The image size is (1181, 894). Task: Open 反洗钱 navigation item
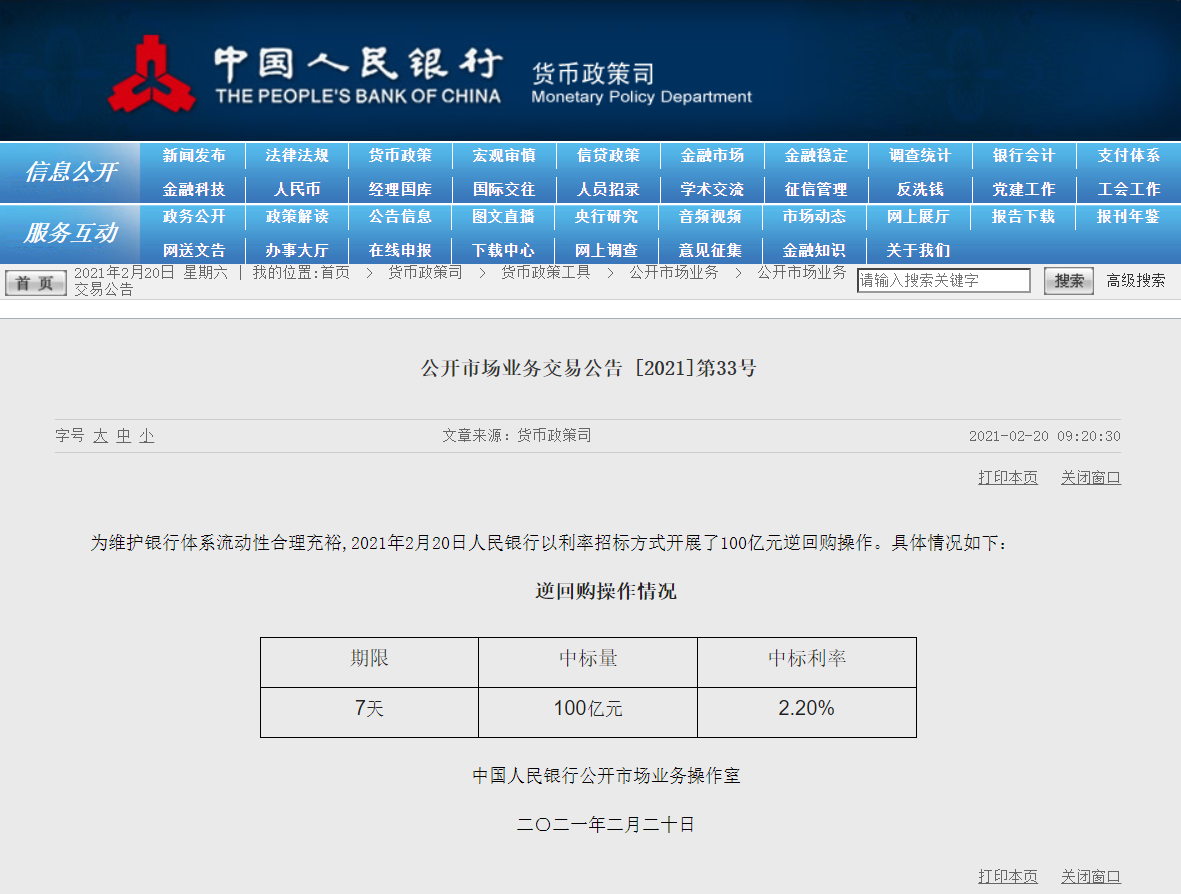click(x=920, y=189)
